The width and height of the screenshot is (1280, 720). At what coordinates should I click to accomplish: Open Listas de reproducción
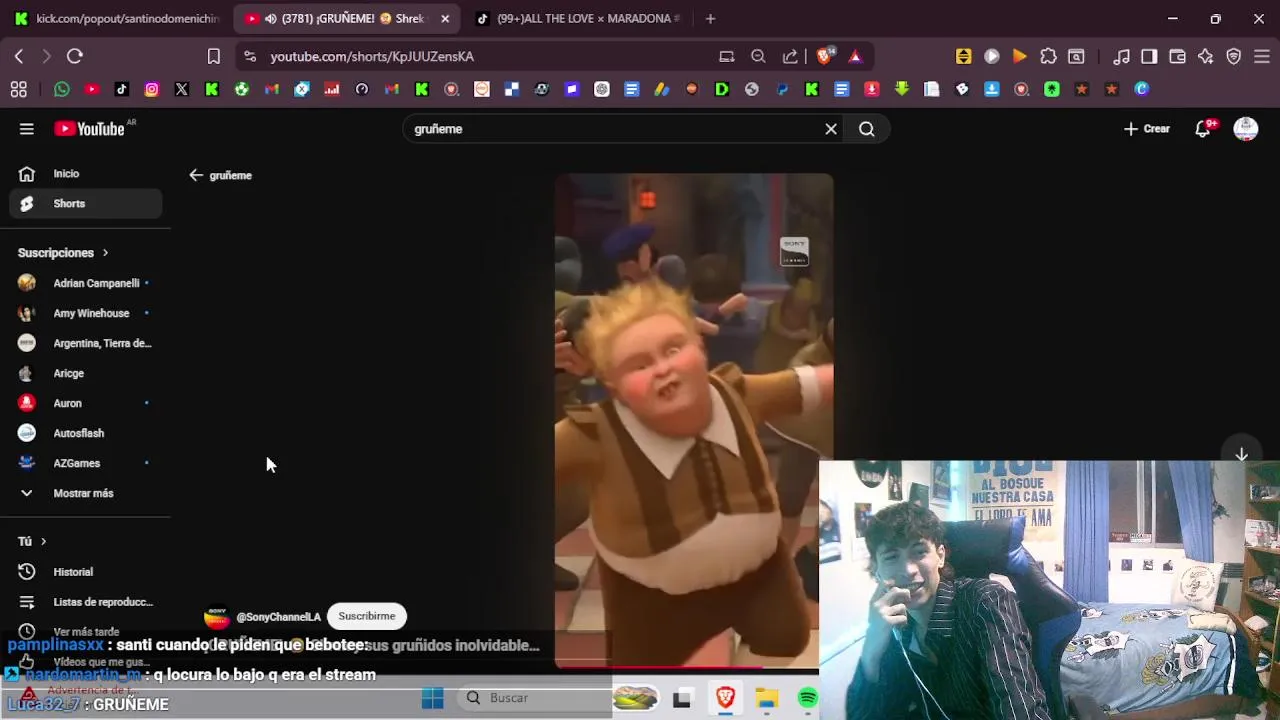tap(86, 602)
